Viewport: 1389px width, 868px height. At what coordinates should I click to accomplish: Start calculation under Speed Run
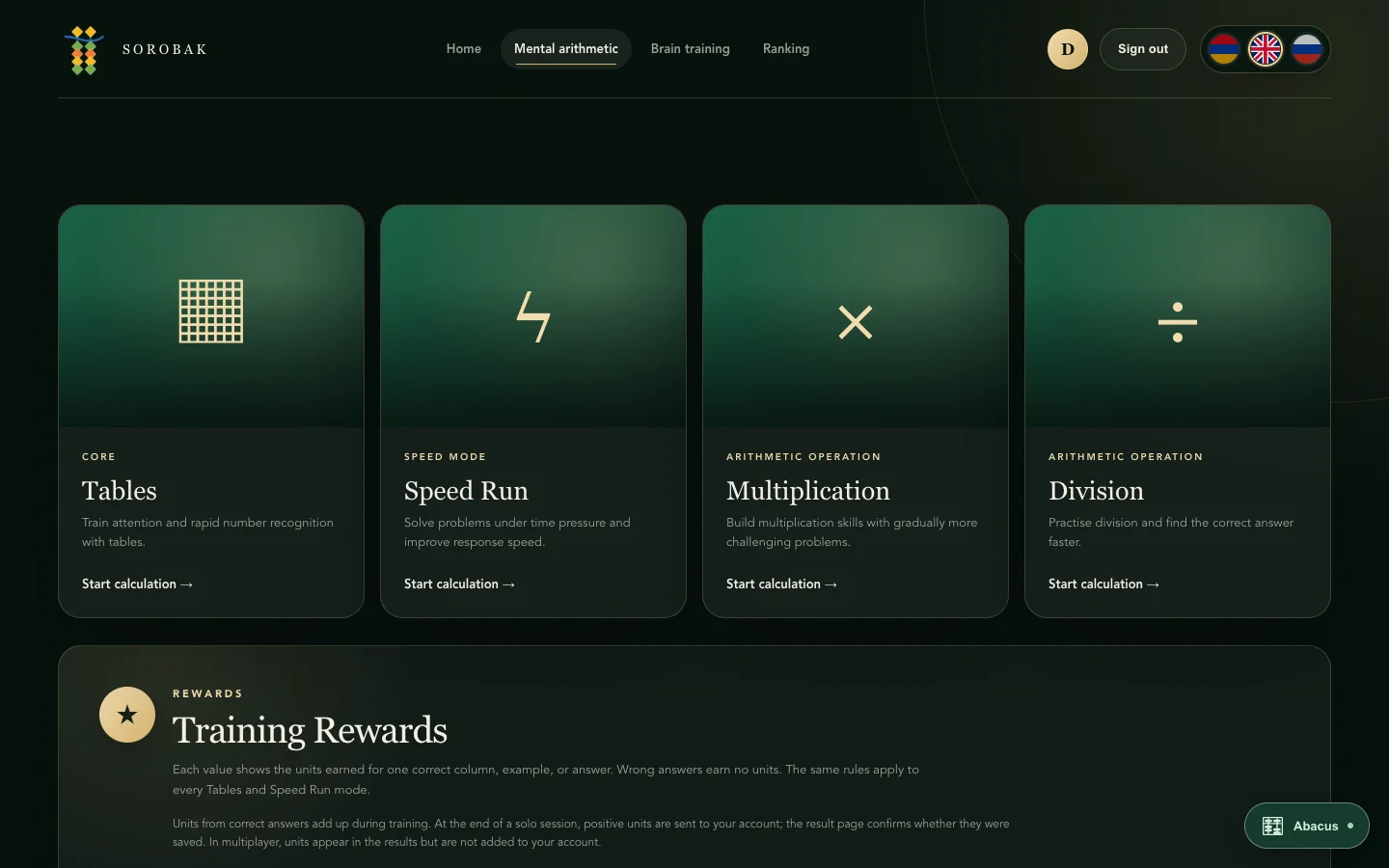pyautogui.click(x=459, y=584)
